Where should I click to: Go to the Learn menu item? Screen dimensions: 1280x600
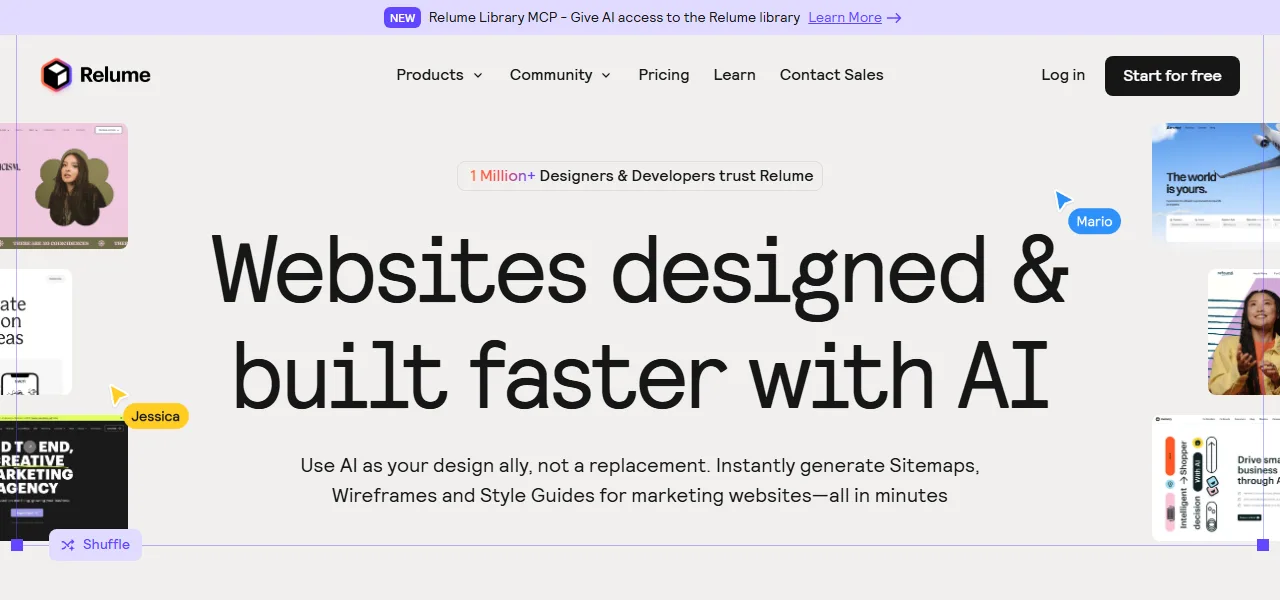pos(735,75)
